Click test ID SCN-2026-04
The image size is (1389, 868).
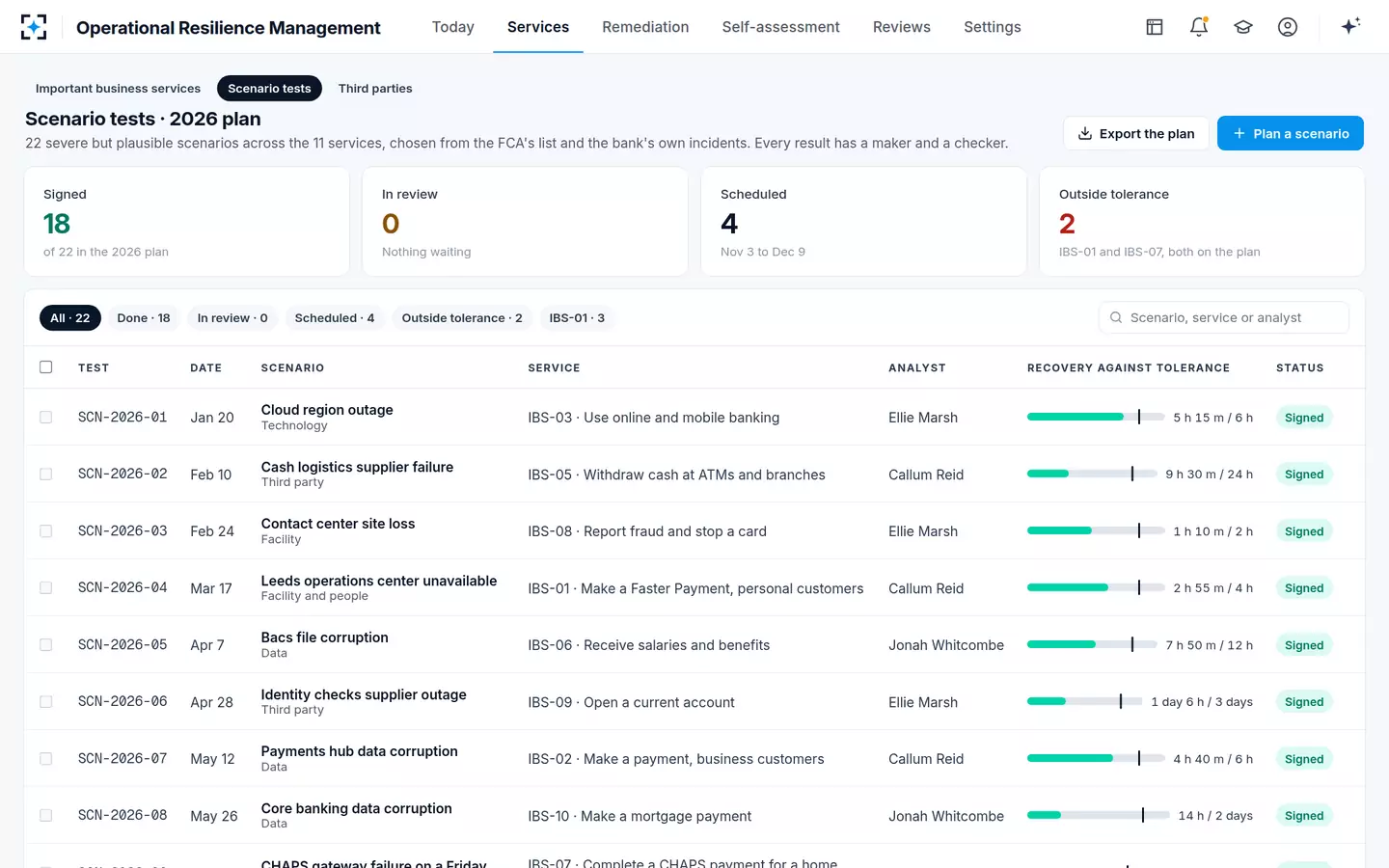(123, 588)
